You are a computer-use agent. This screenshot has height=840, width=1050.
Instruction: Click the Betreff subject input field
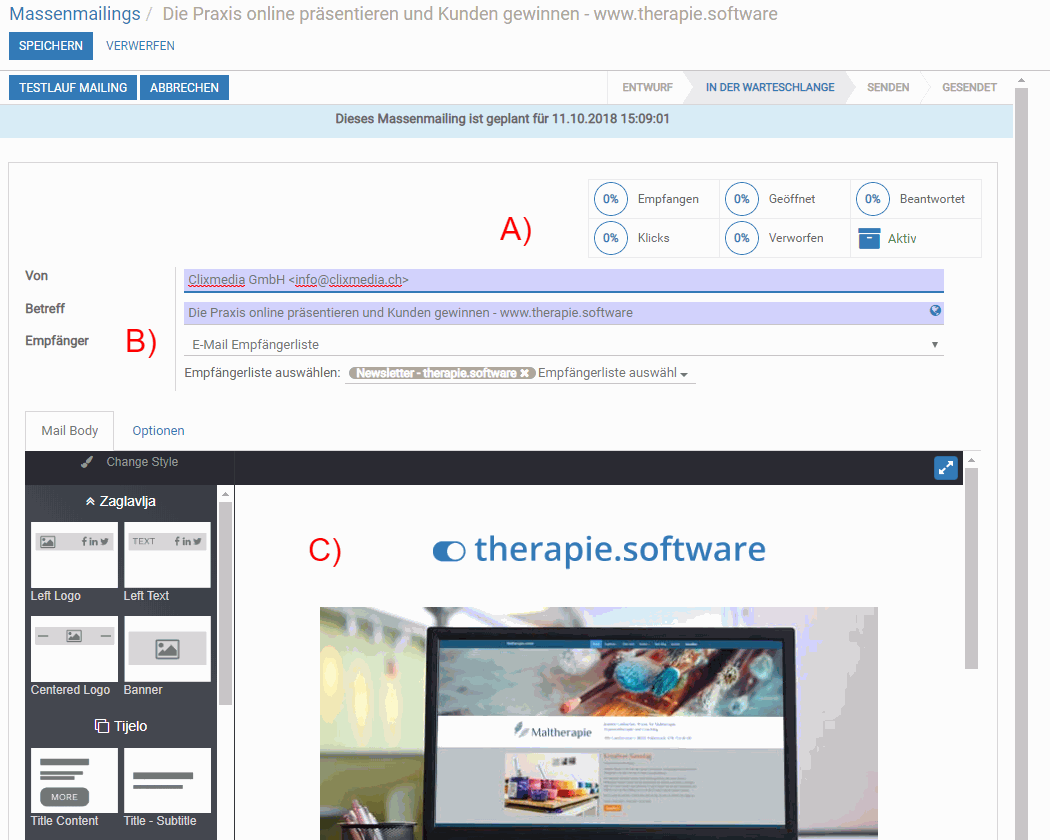[x=563, y=313]
